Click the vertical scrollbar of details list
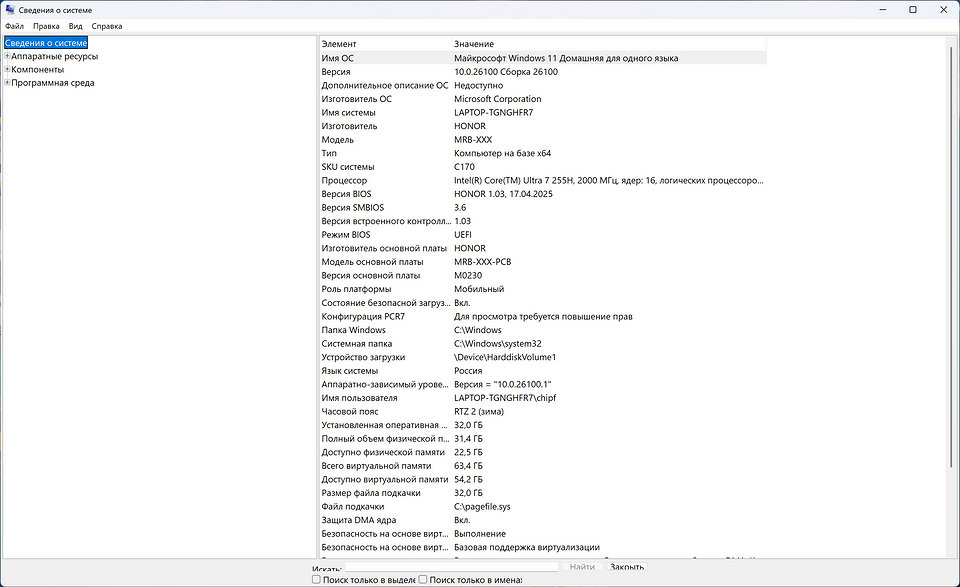Screen dimensions: 960x587 950,300
